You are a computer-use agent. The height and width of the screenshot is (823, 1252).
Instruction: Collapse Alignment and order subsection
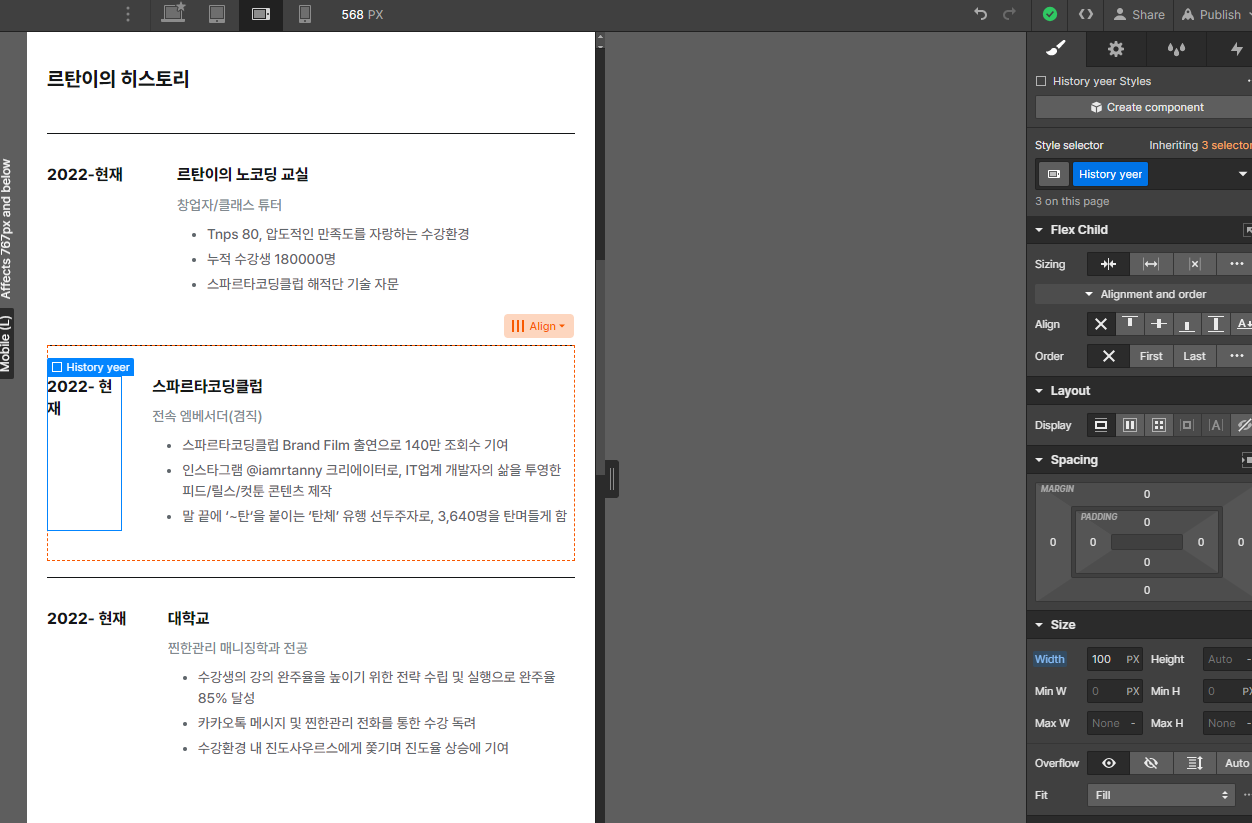coord(1145,294)
